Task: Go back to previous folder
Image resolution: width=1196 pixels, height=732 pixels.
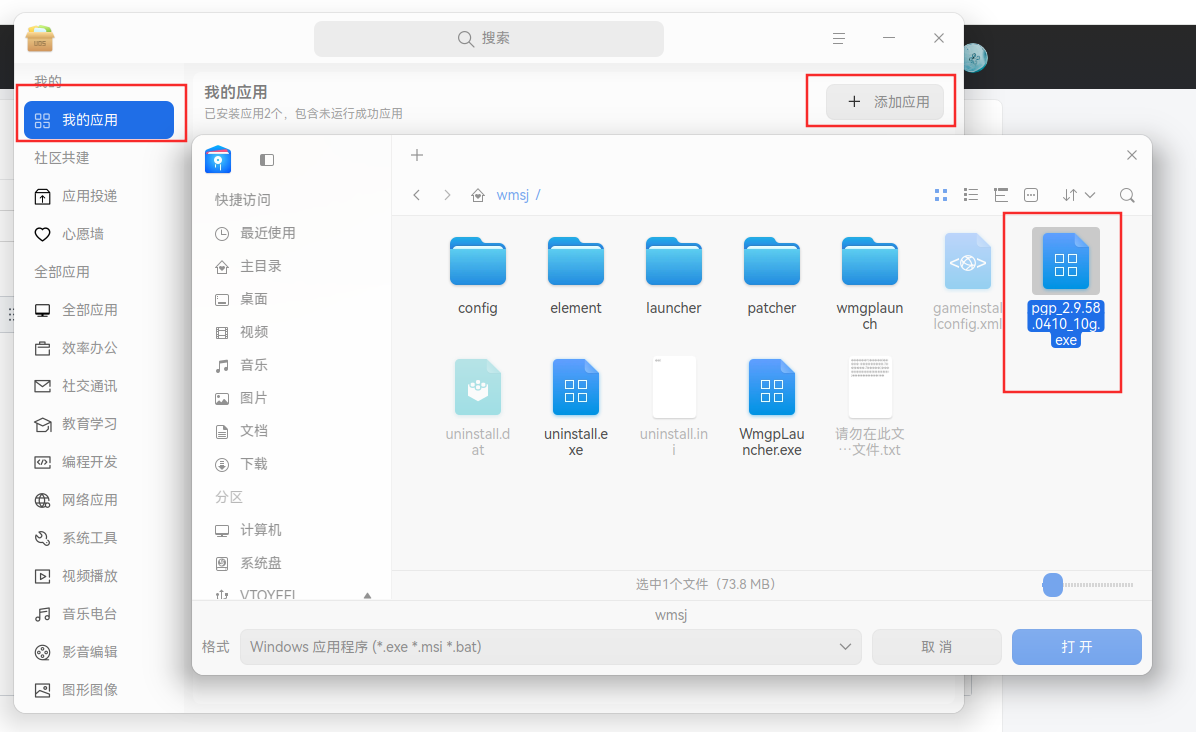Action: pos(416,195)
